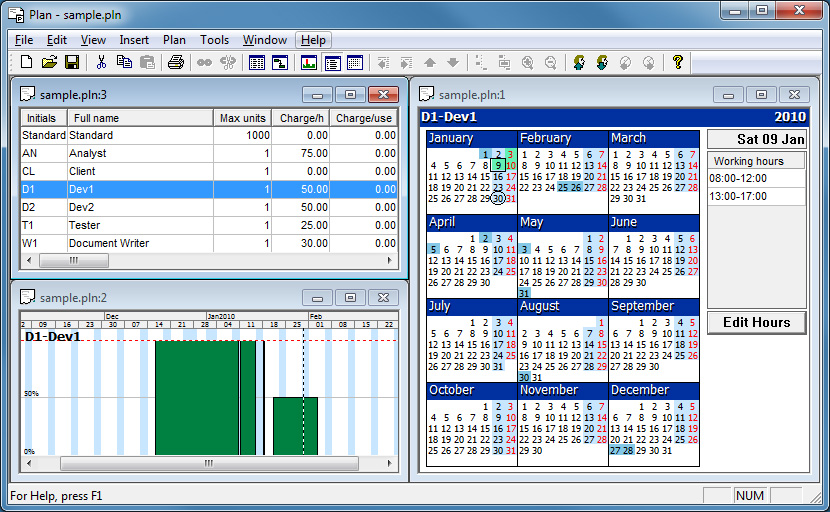Image resolution: width=830 pixels, height=512 pixels.
Task: Click the D1-Dev1 histogram label
Action: pyautogui.click(x=52, y=337)
